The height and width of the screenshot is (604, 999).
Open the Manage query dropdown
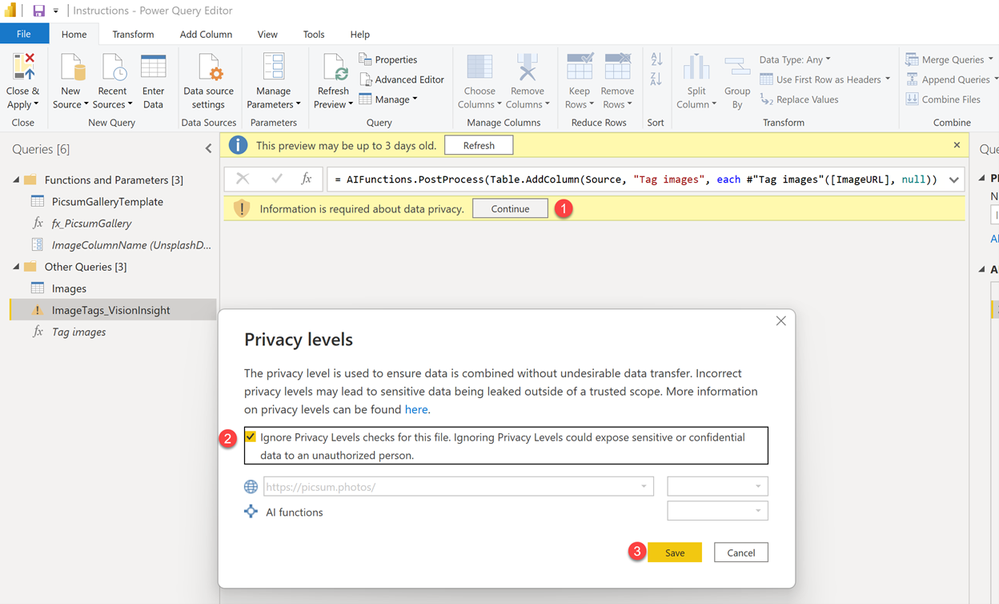coord(388,99)
